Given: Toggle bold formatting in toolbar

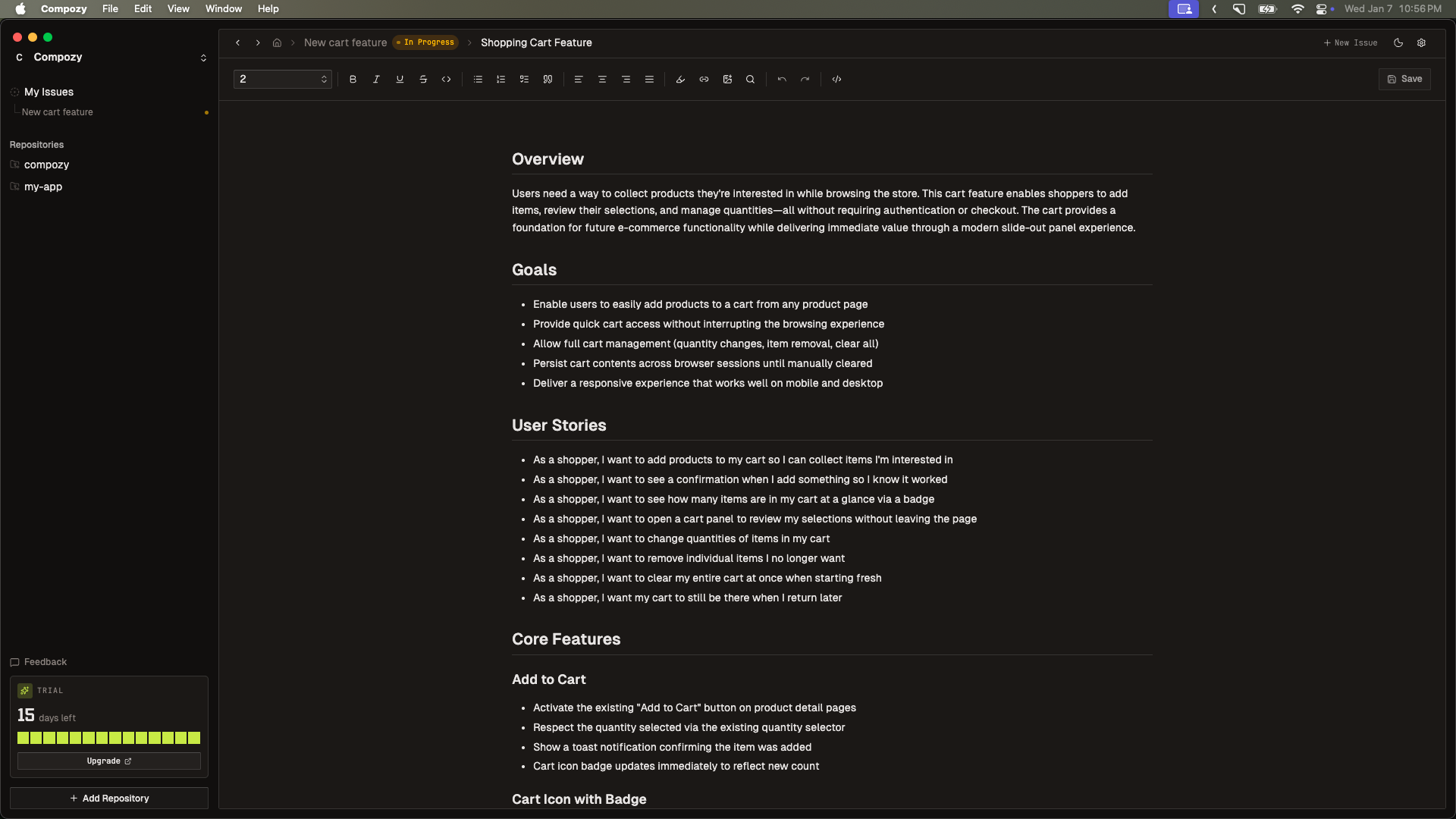Looking at the screenshot, I should click(x=353, y=79).
